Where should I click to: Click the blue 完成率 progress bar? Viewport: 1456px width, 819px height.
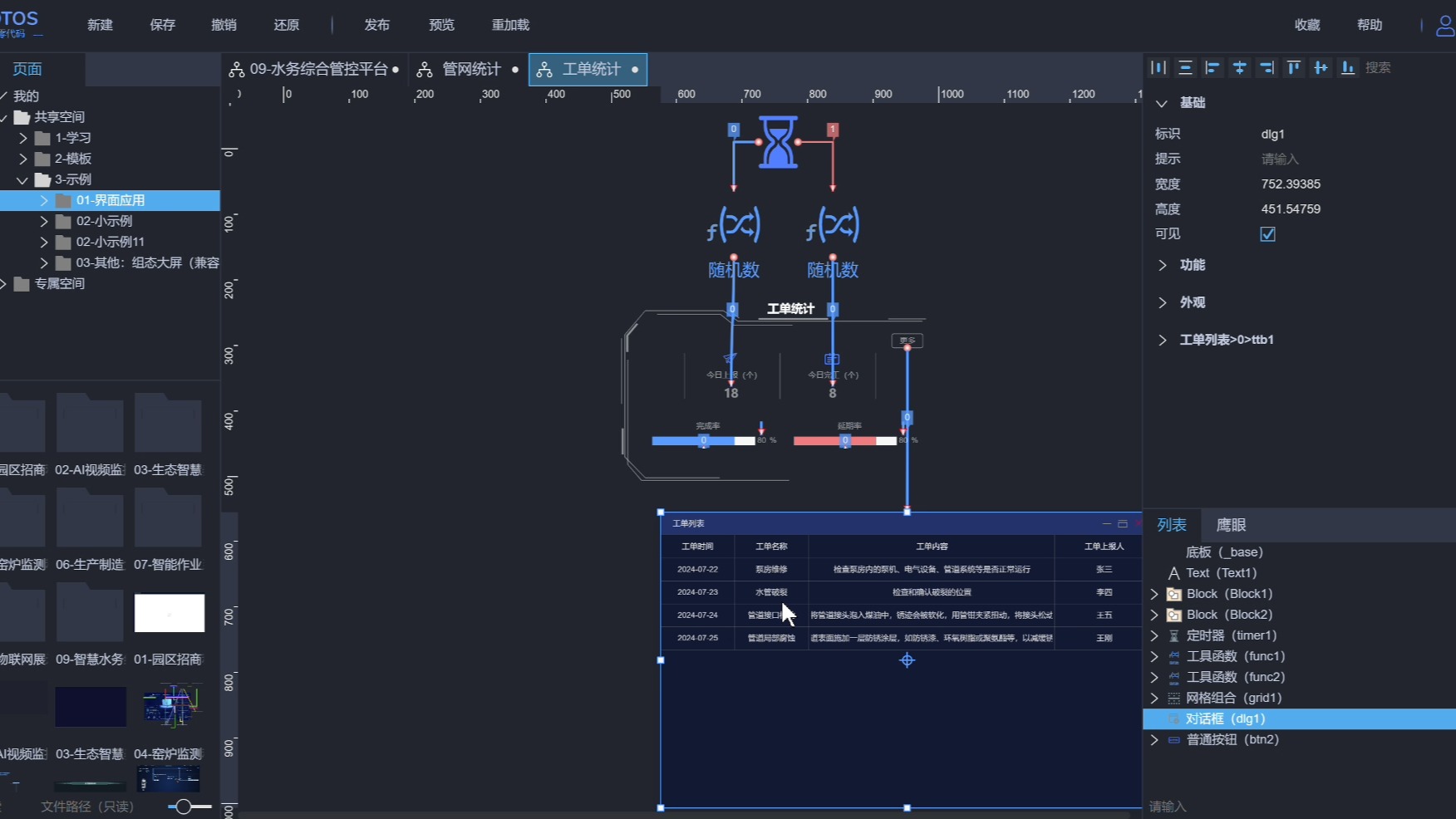(x=703, y=441)
